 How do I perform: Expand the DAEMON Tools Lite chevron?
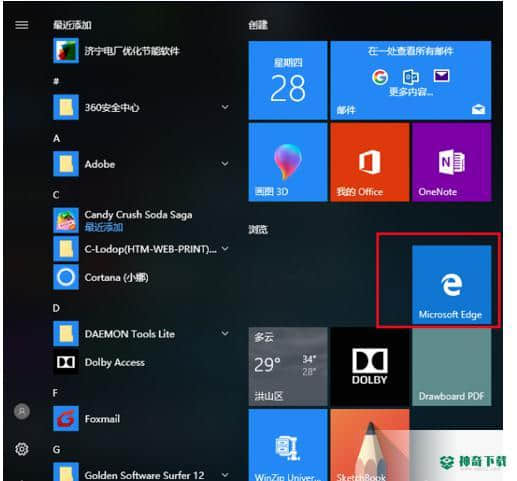[x=225, y=333]
